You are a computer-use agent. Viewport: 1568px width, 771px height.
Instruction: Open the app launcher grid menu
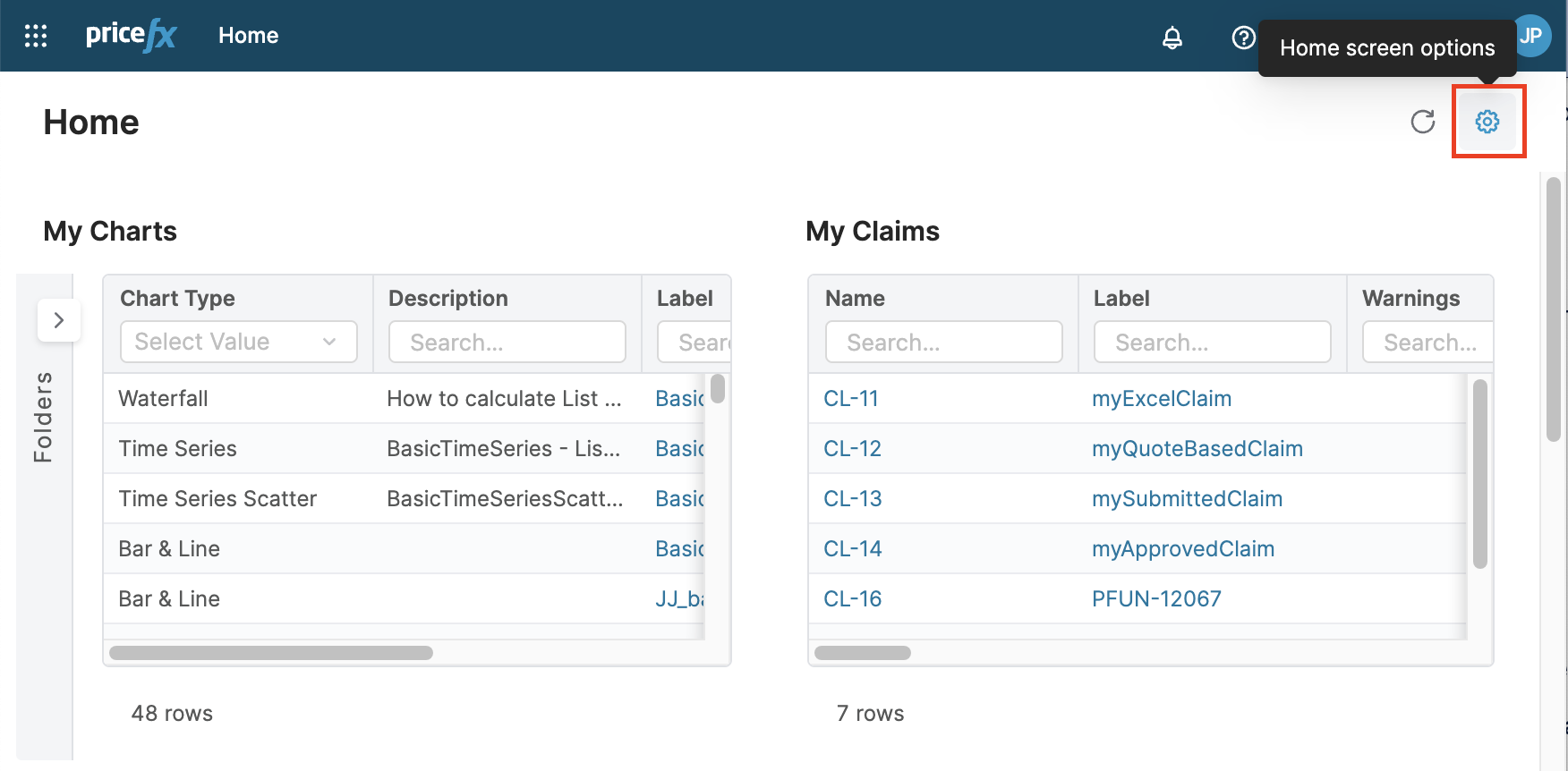[36, 36]
